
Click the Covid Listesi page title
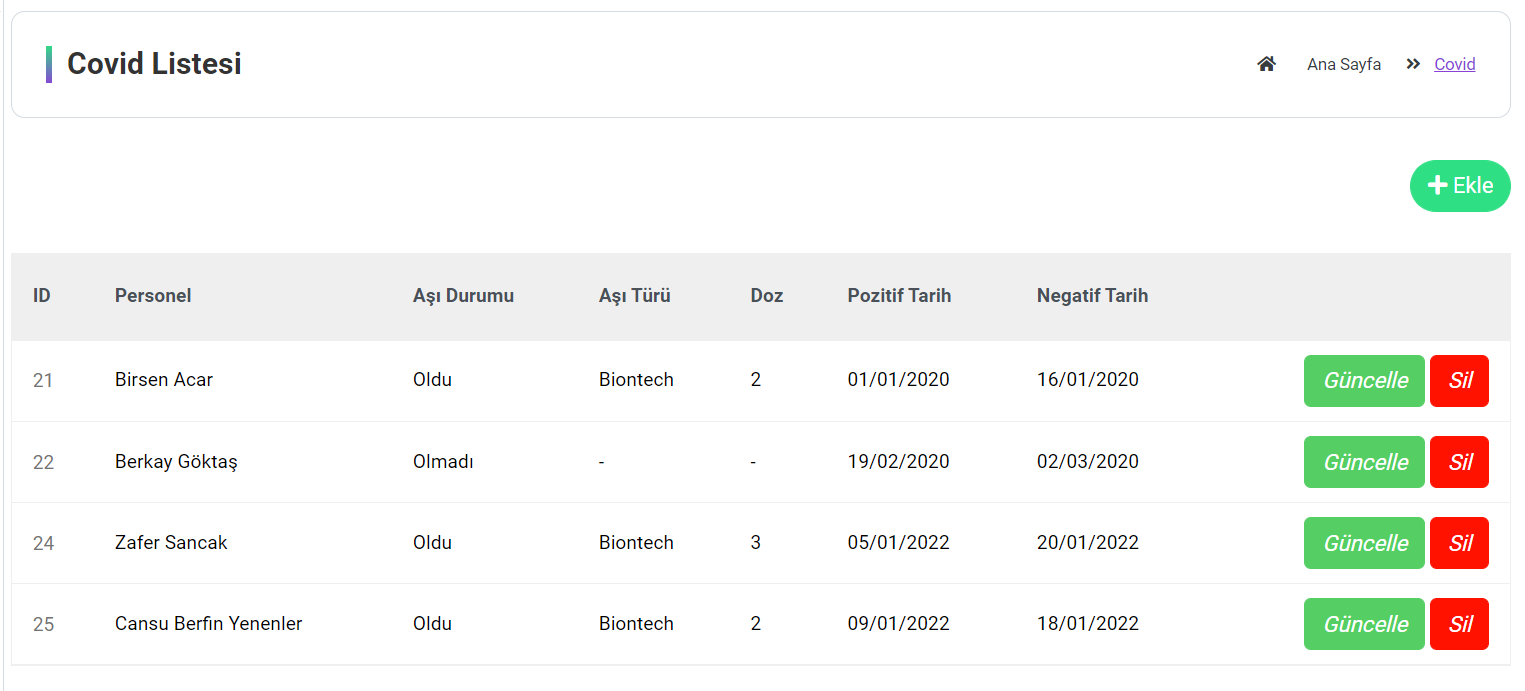(154, 63)
